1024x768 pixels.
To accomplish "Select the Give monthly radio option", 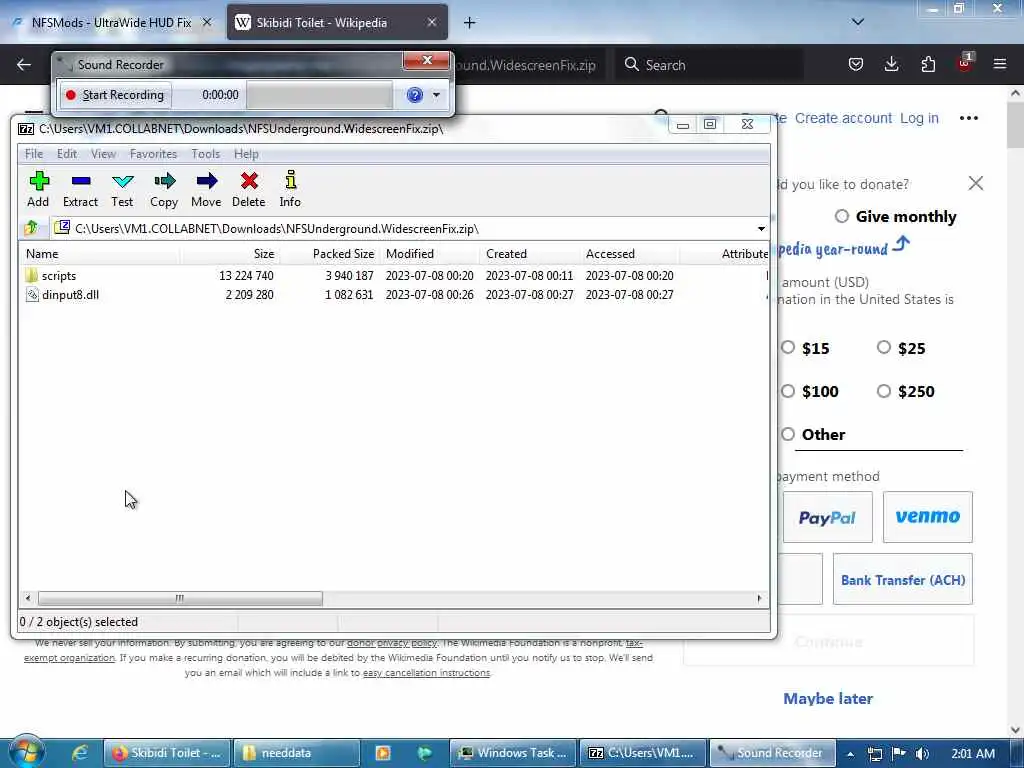I will pyautogui.click(x=842, y=216).
